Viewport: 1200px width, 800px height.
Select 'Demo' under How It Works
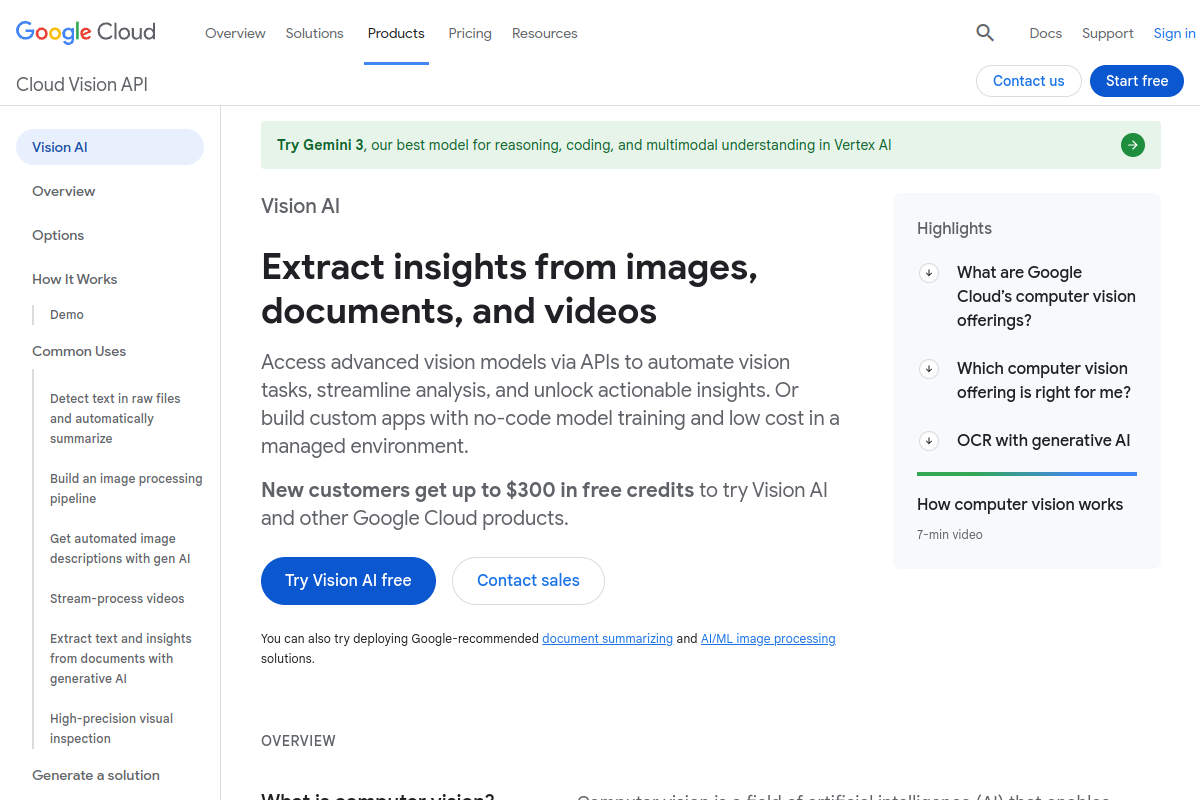click(66, 314)
